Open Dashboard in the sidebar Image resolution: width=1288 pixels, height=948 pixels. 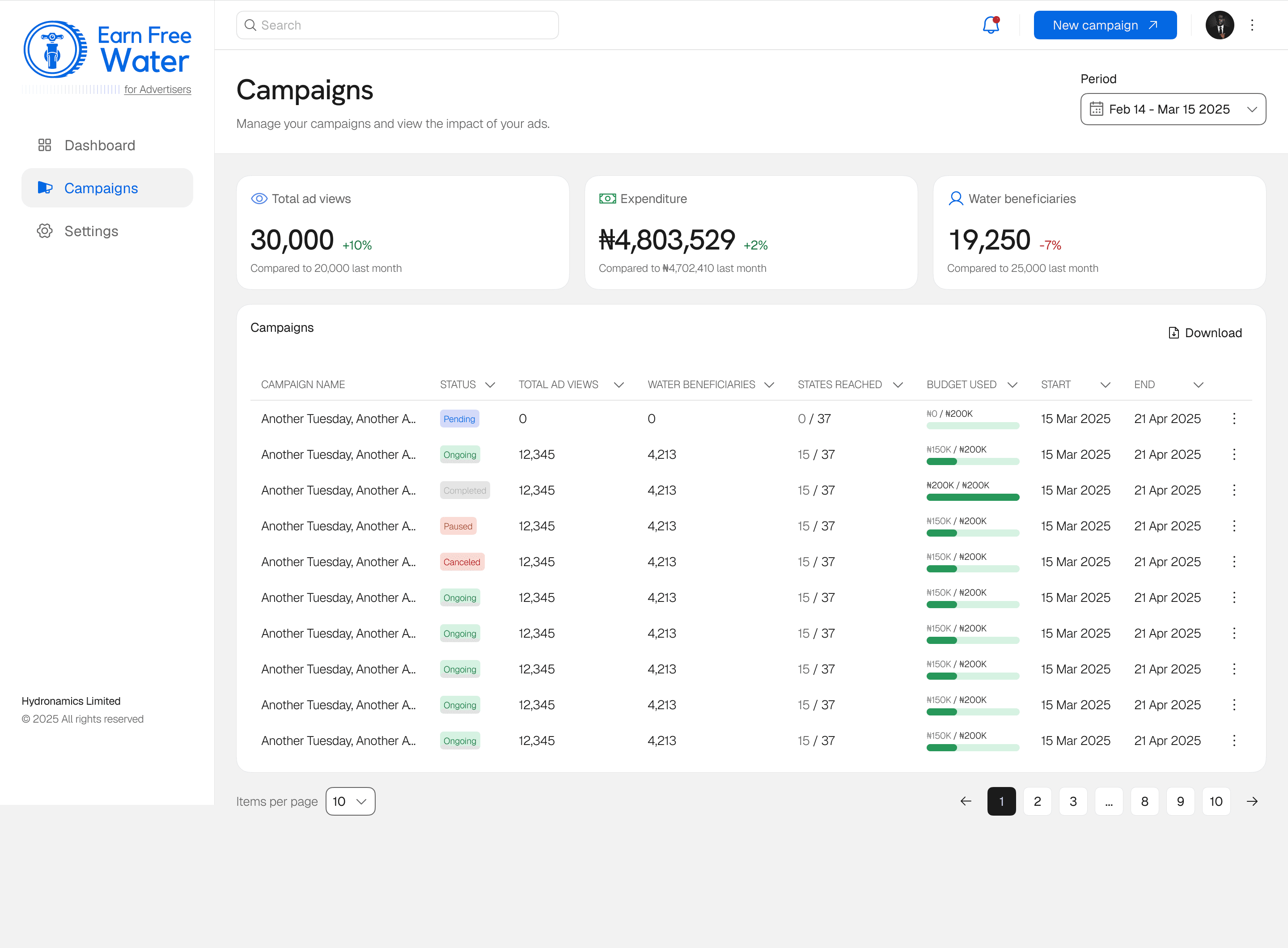tap(100, 145)
